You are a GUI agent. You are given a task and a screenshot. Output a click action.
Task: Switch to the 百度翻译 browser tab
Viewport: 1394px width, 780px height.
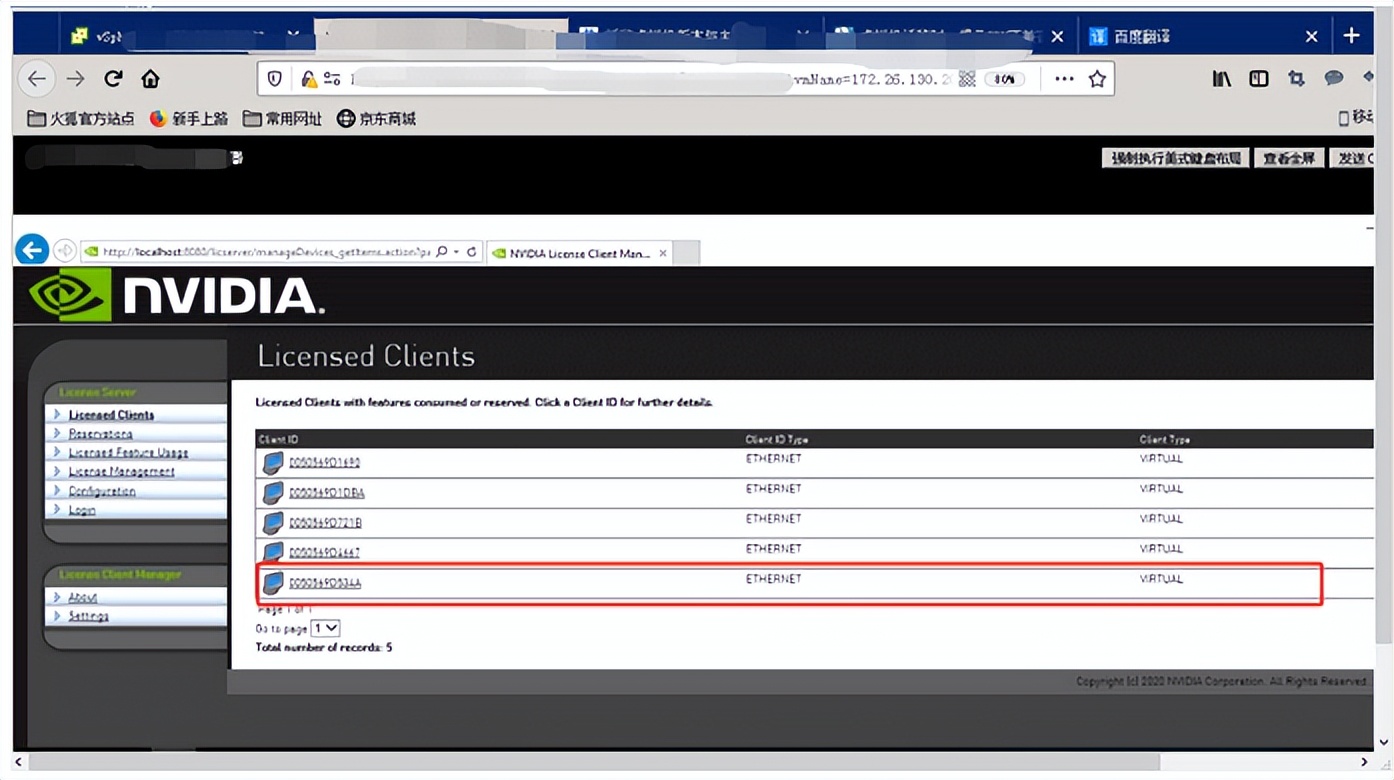coord(1190,37)
